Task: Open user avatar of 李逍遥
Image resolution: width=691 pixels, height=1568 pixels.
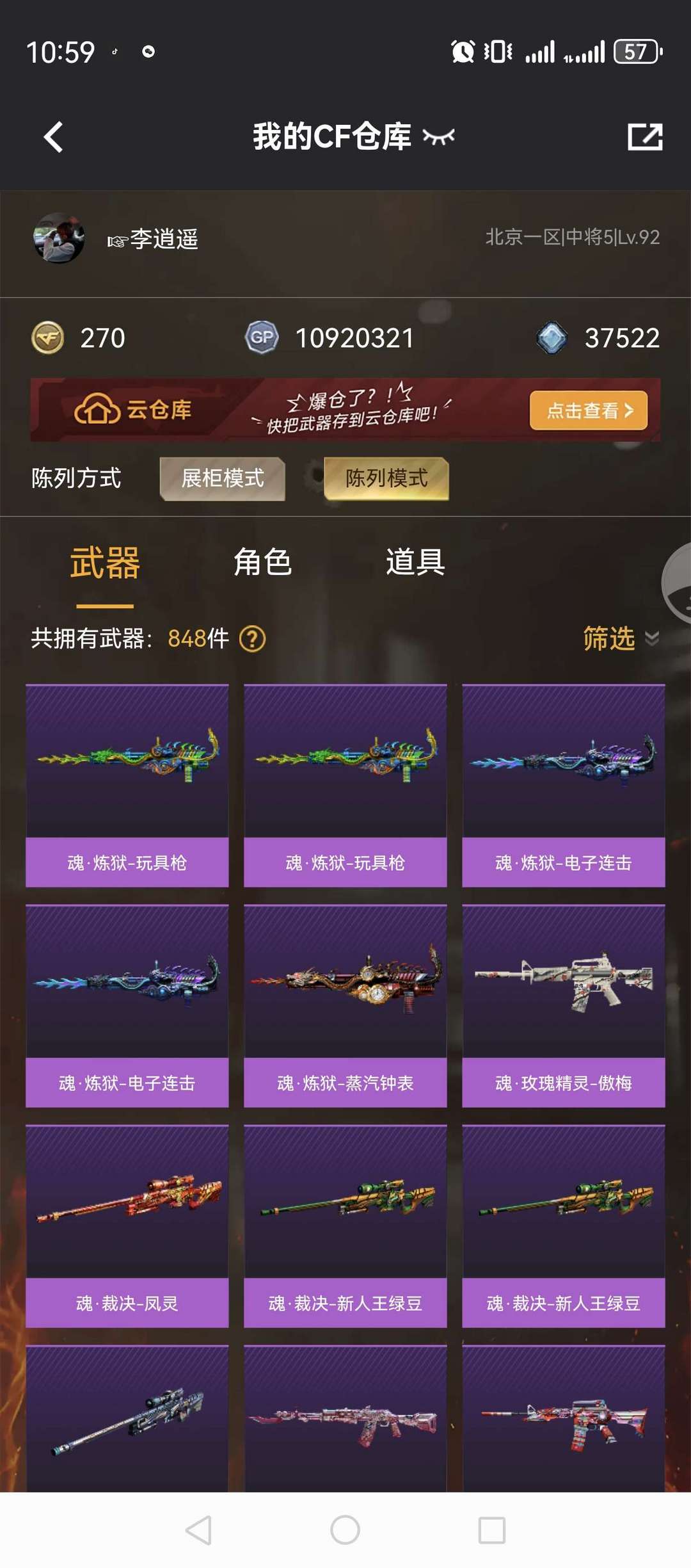Action: click(59, 238)
